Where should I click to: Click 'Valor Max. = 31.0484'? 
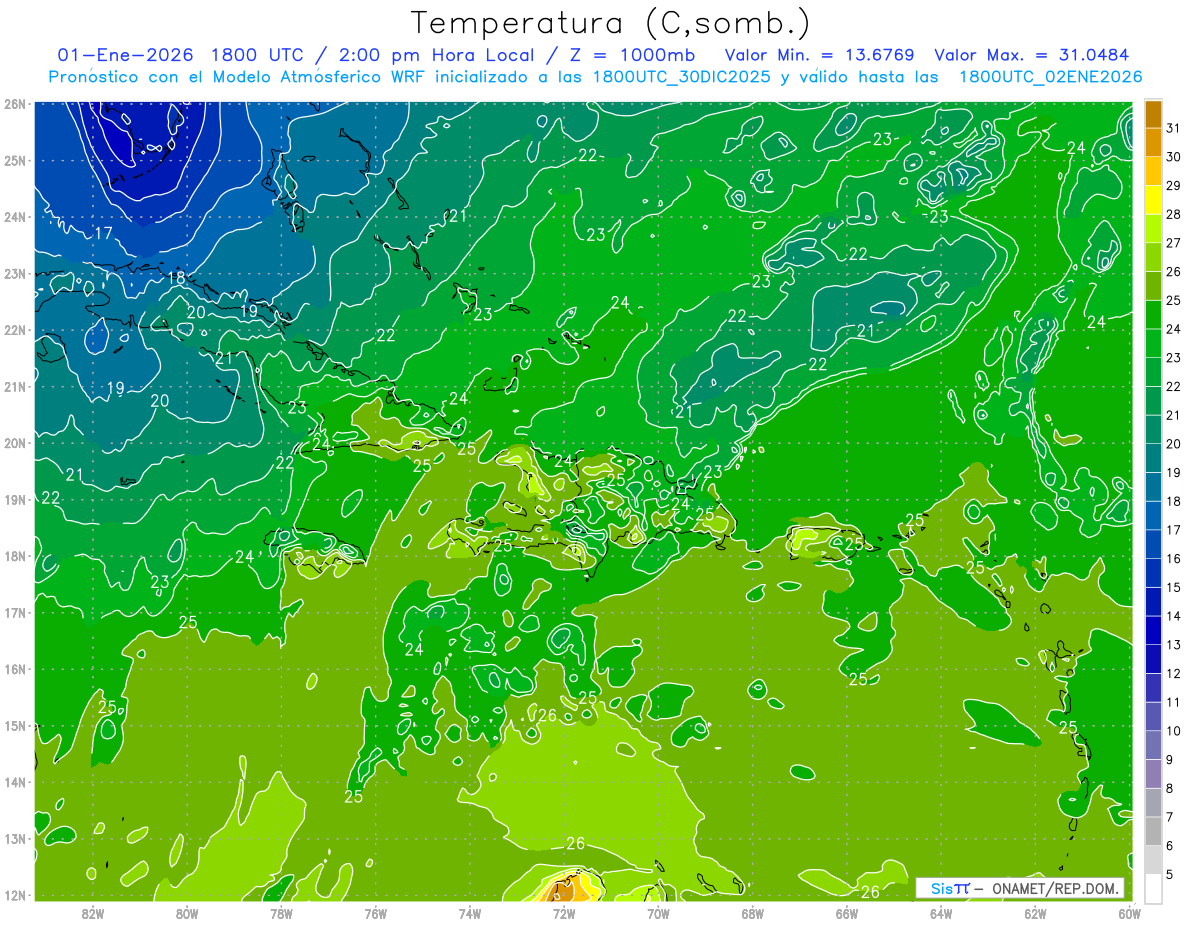tap(1031, 54)
